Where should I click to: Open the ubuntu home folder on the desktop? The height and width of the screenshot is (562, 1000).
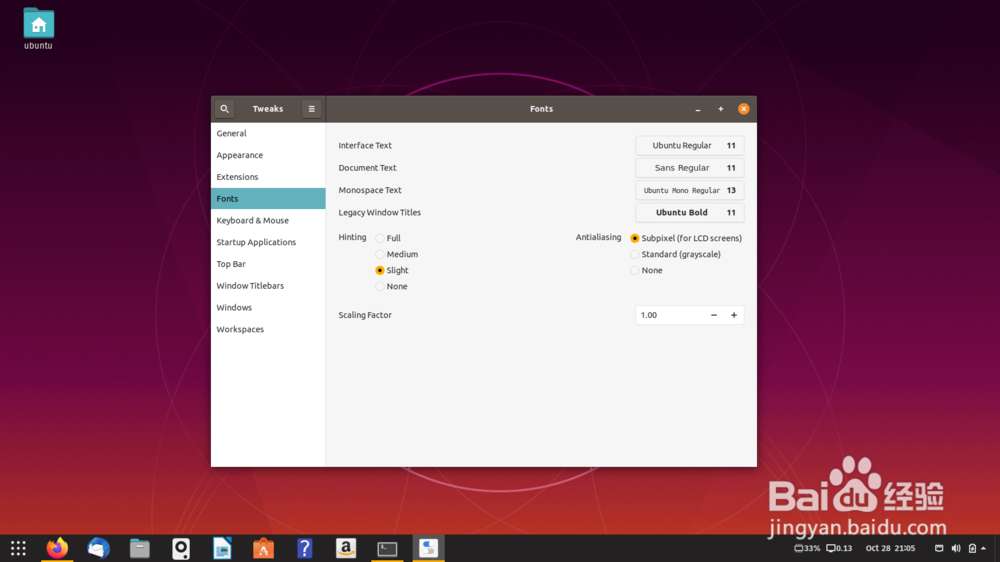click(38, 29)
